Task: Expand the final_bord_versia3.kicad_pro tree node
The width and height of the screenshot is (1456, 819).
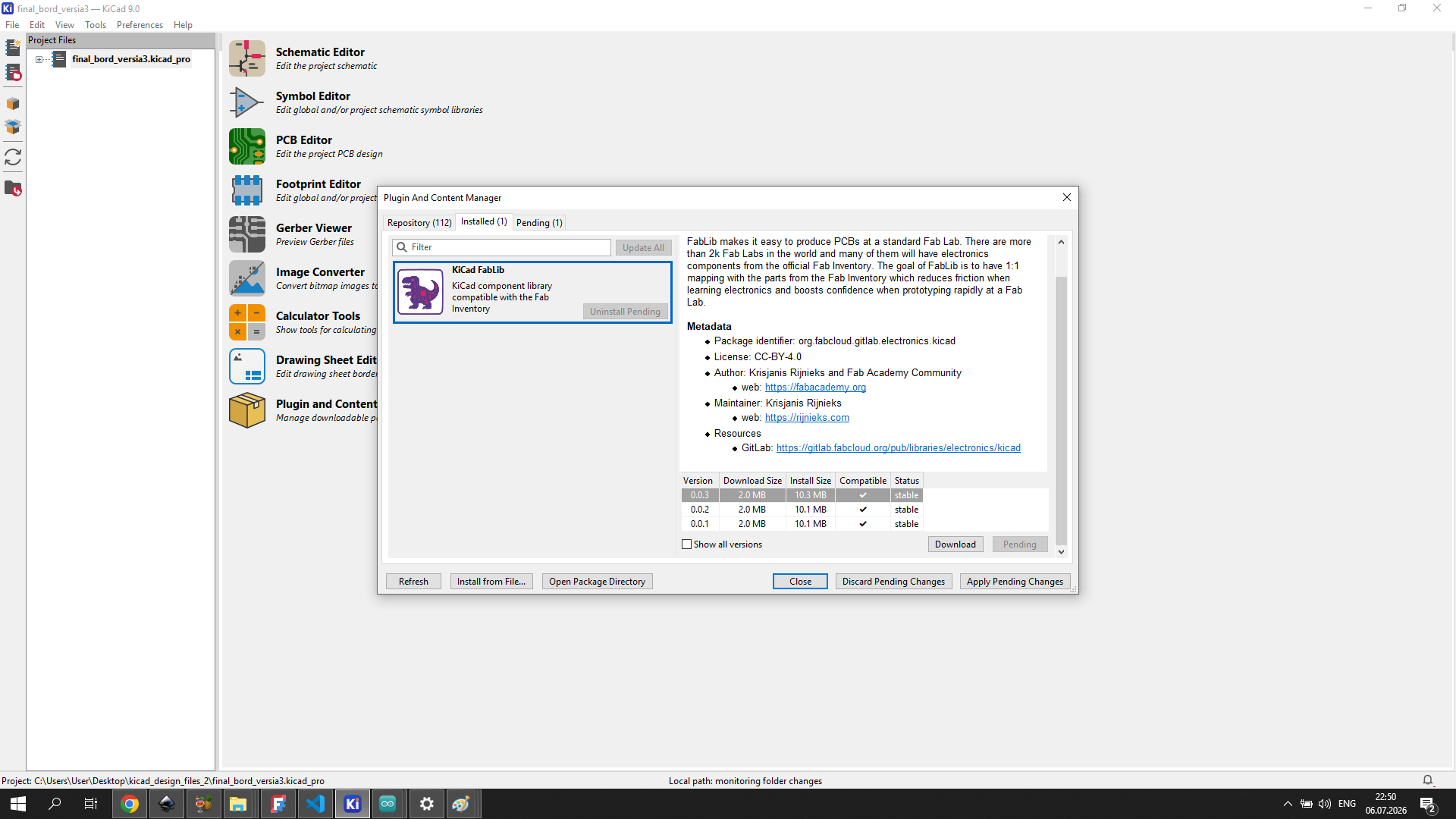Action: click(x=39, y=59)
